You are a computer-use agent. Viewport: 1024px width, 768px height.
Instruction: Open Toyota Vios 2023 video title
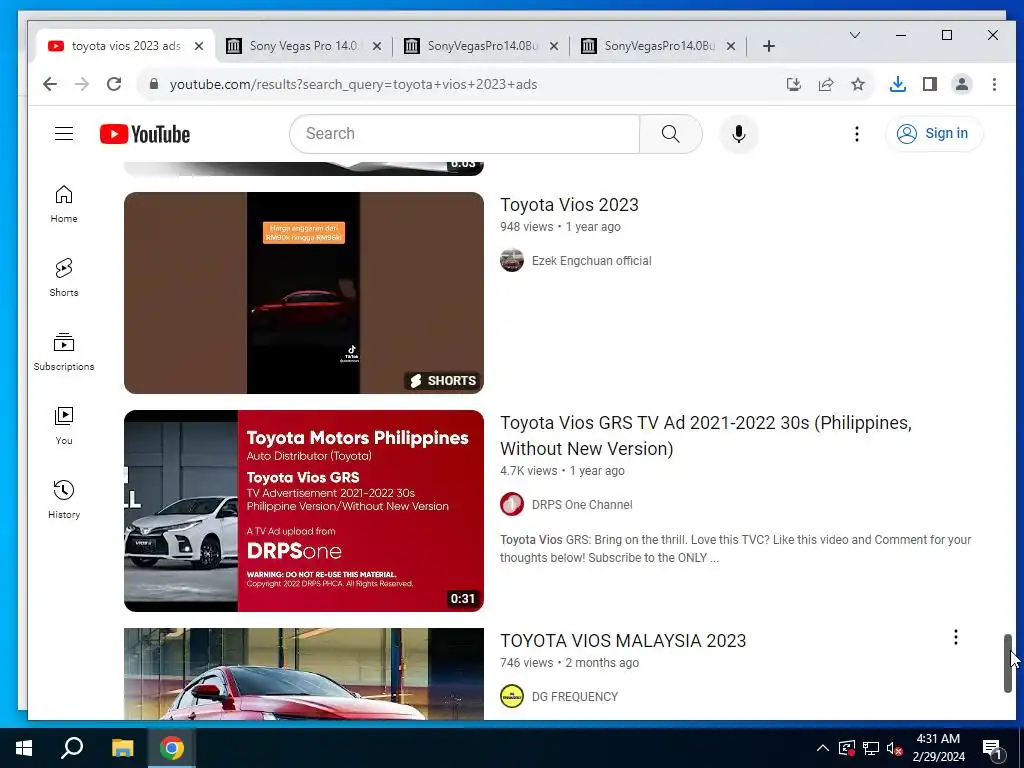point(569,205)
